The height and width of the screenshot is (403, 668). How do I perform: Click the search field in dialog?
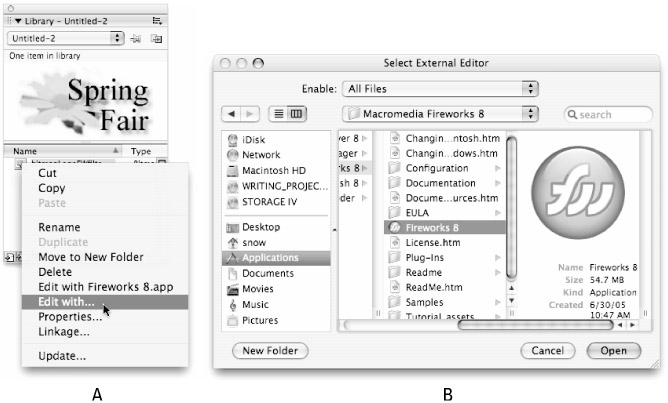tap(610, 114)
